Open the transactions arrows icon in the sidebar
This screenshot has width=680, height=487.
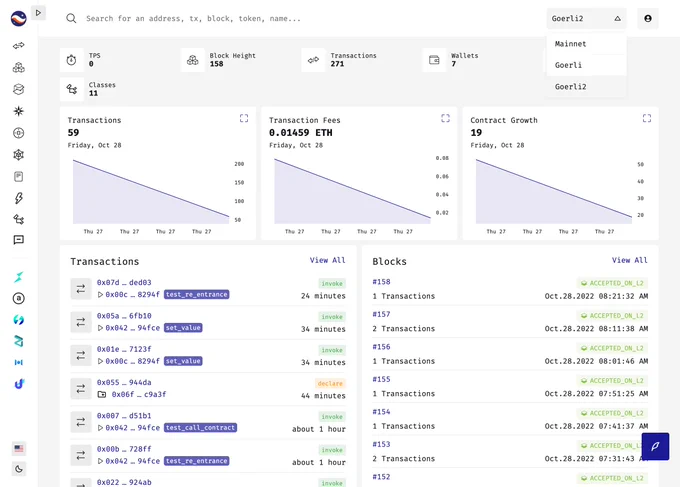pyautogui.click(x=19, y=46)
